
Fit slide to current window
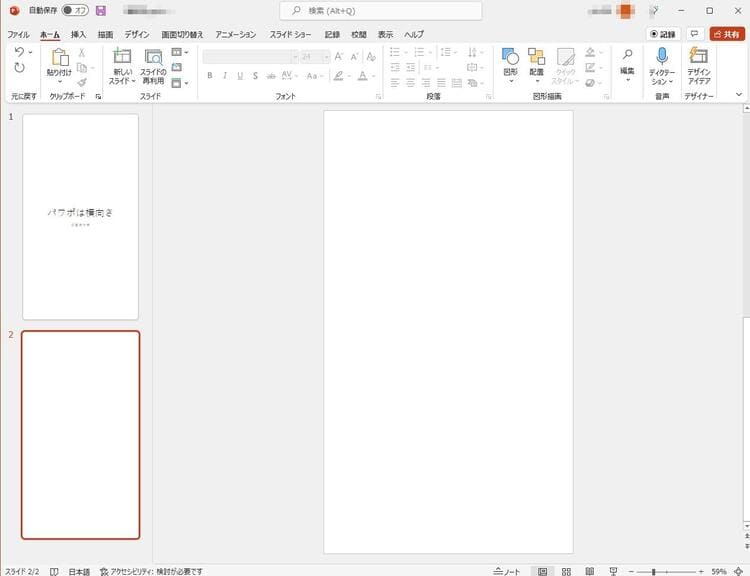[x=739, y=571]
